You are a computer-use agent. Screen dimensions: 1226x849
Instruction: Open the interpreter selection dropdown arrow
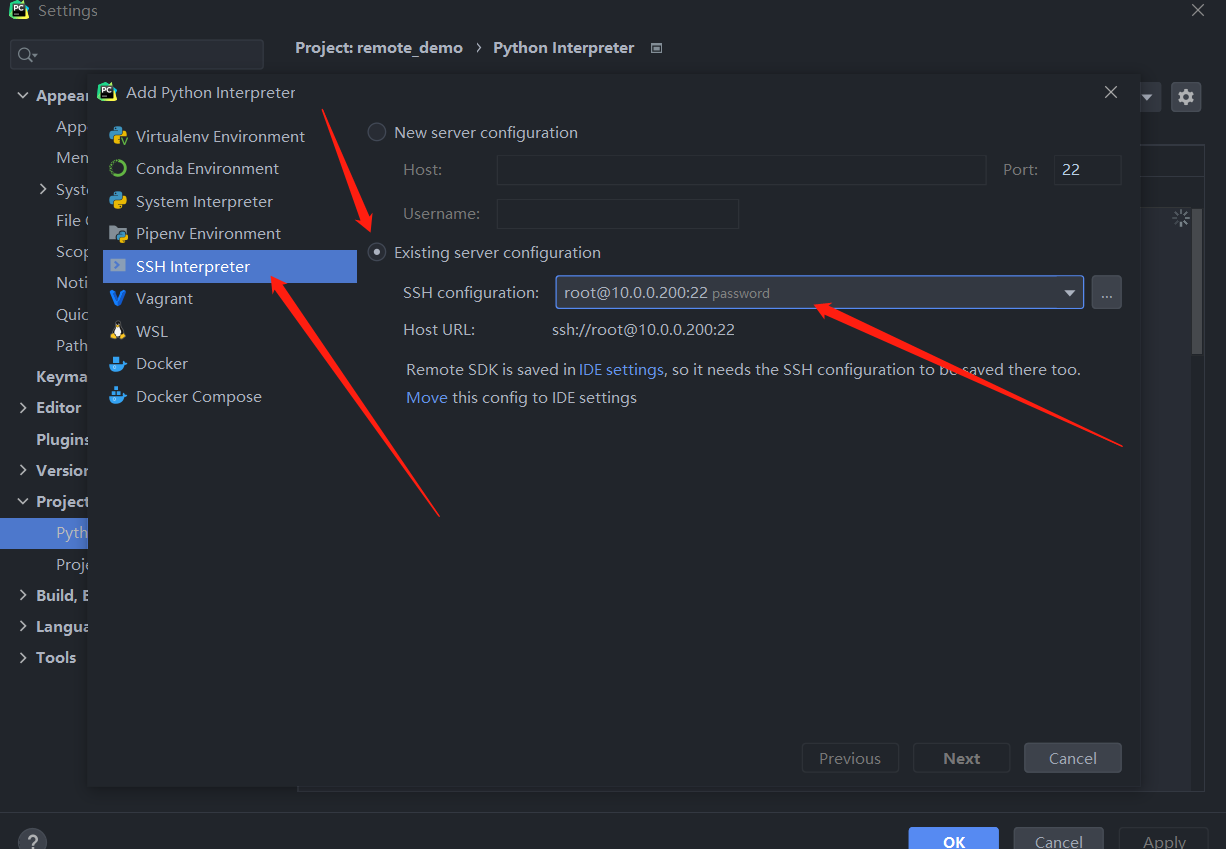pyautogui.click(x=1147, y=97)
